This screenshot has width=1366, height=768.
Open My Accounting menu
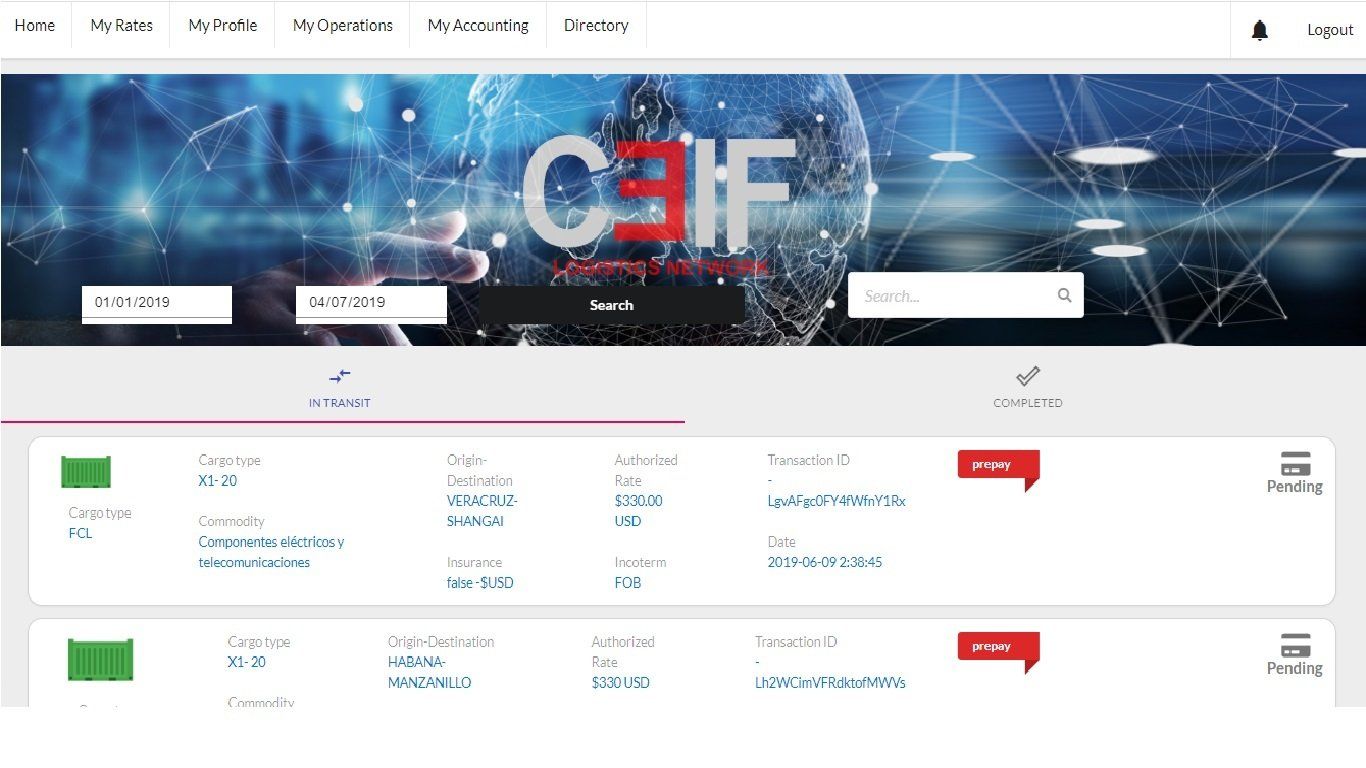478,26
